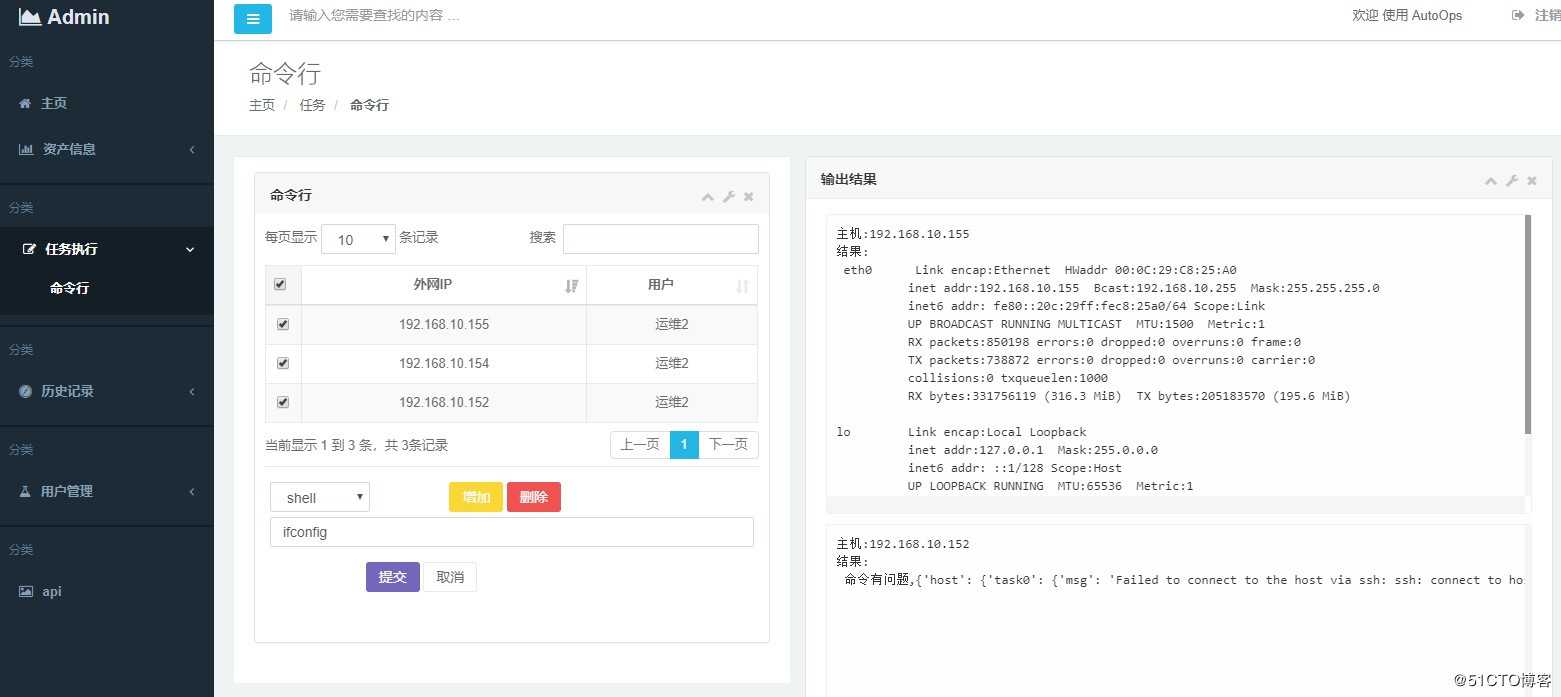This screenshot has width=1561, height=697.
Task: Click the clock icon beside 历史记录
Action: point(25,391)
